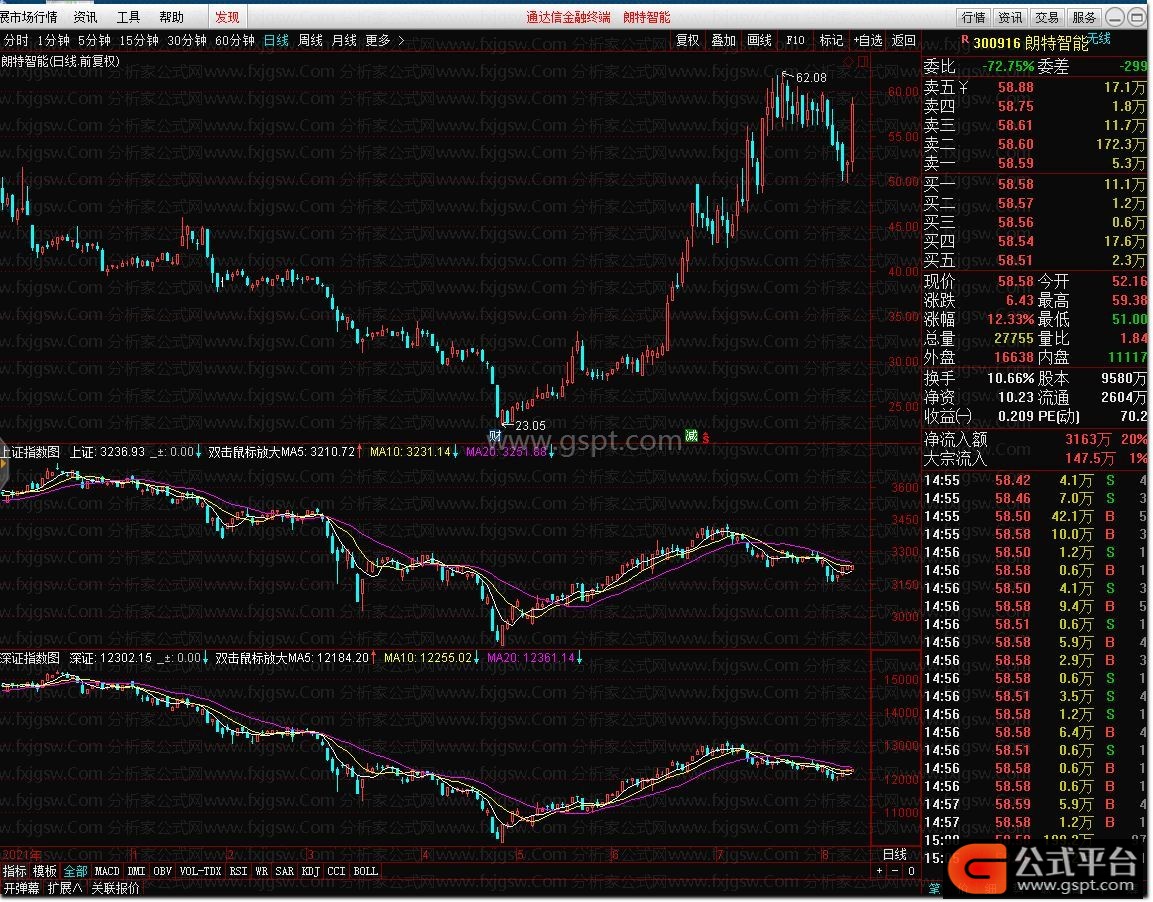
Task: Add stock with +自选 button
Action: click(x=868, y=40)
